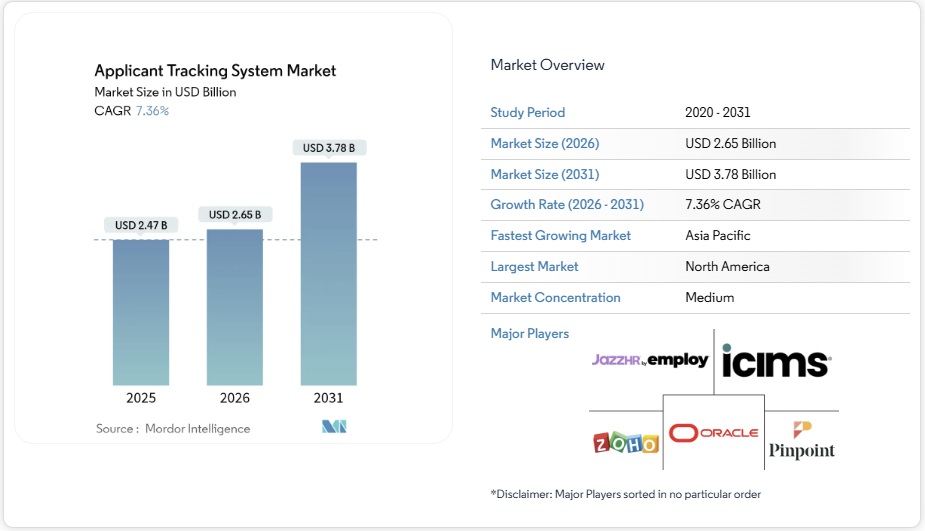Click the USD 2.65 B data label
This screenshot has height=531, width=925.
tap(235, 215)
